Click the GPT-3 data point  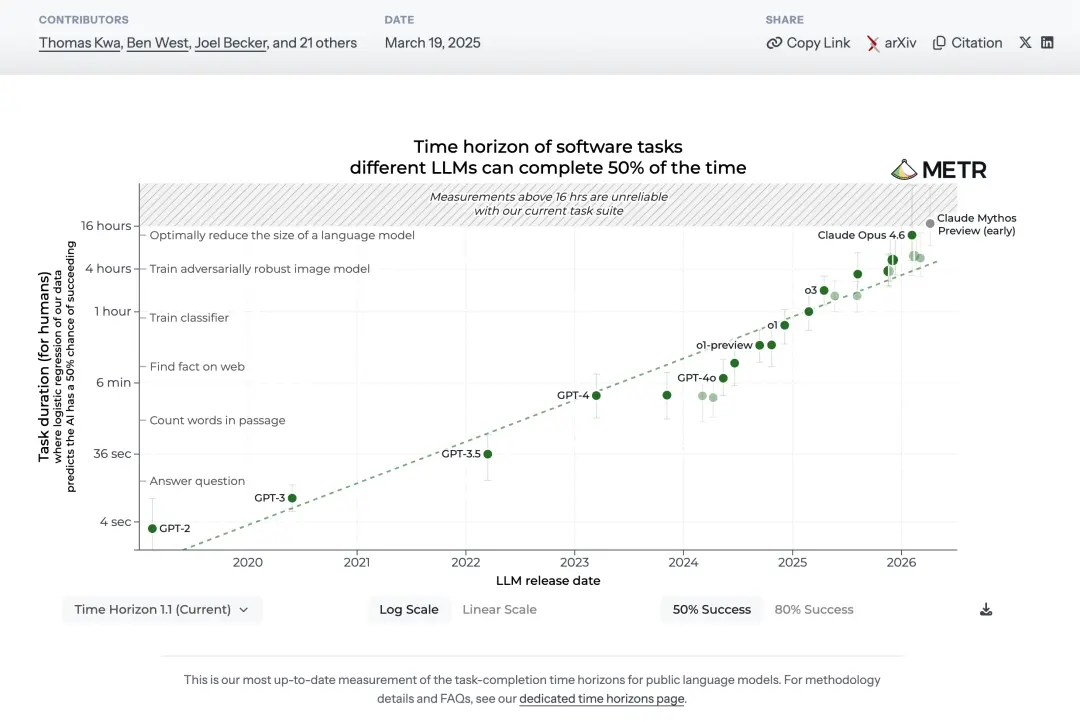click(x=292, y=498)
